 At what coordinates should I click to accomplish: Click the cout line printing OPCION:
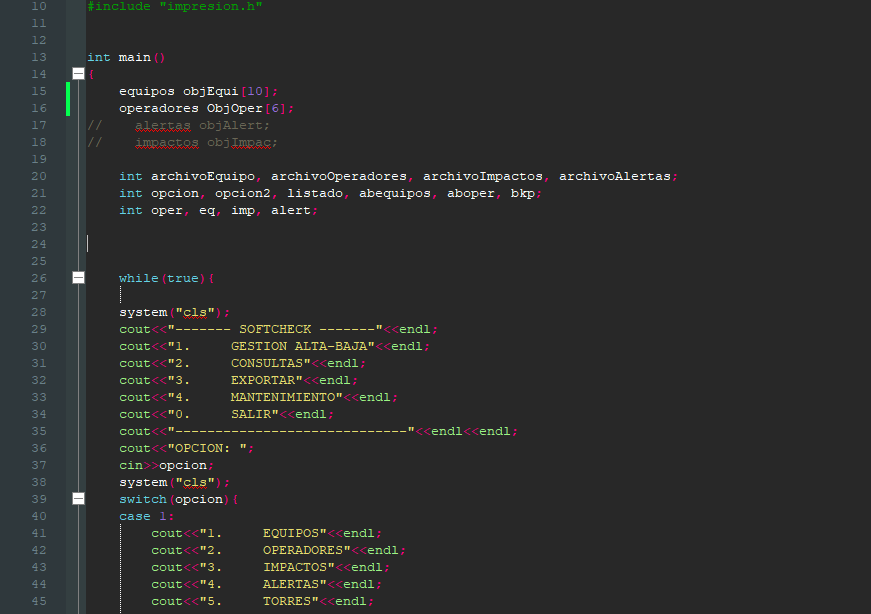pos(185,447)
